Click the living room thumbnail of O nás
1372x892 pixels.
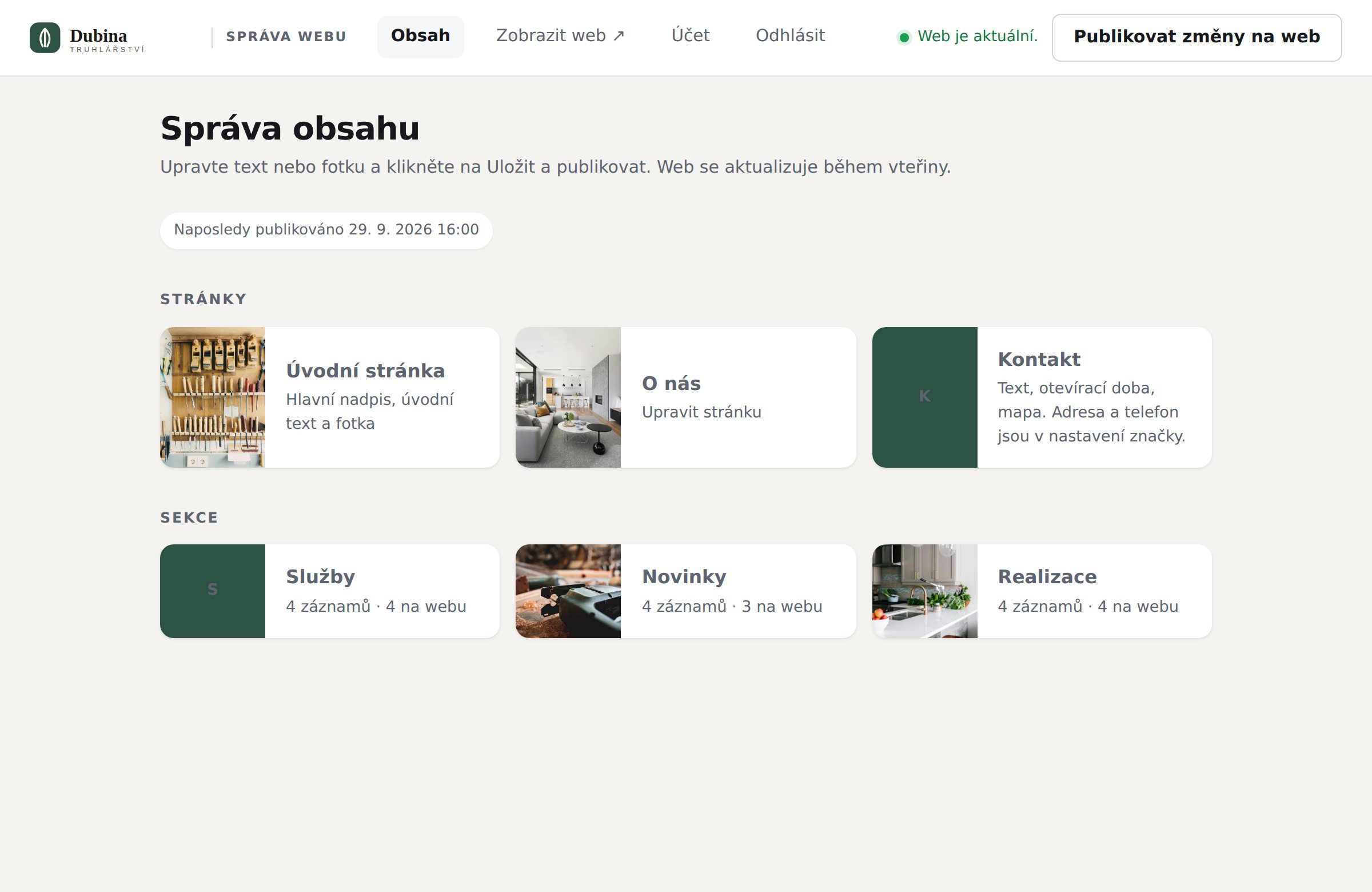coord(568,397)
